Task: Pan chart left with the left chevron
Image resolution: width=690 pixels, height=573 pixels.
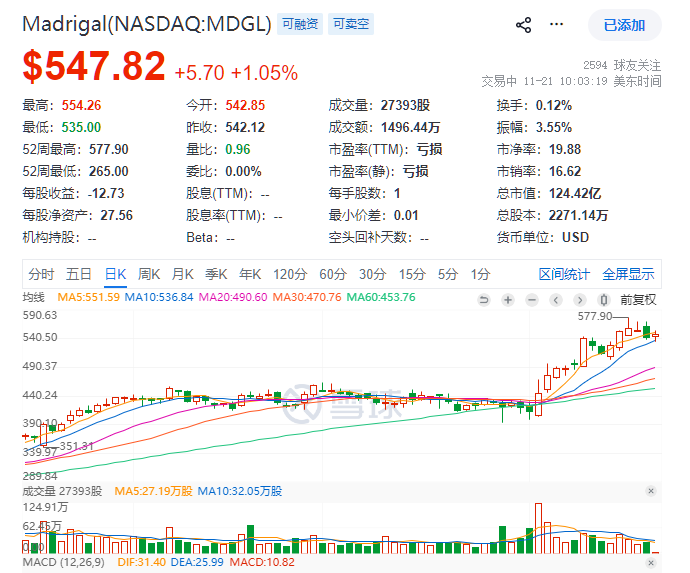Action: pos(556,300)
